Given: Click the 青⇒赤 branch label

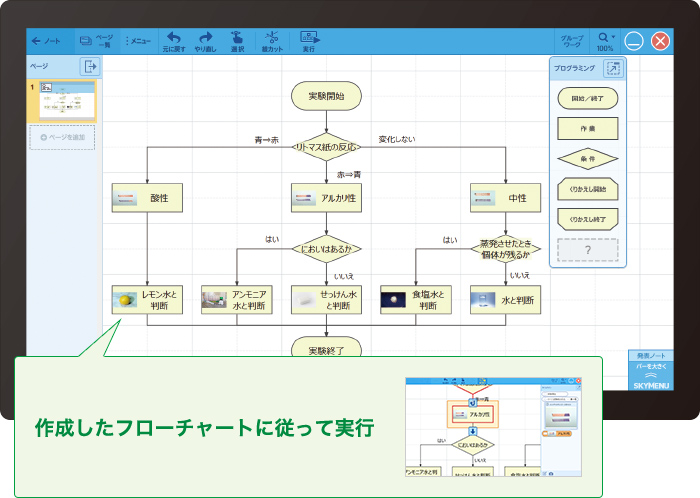Looking at the screenshot, I should point(267,140).
